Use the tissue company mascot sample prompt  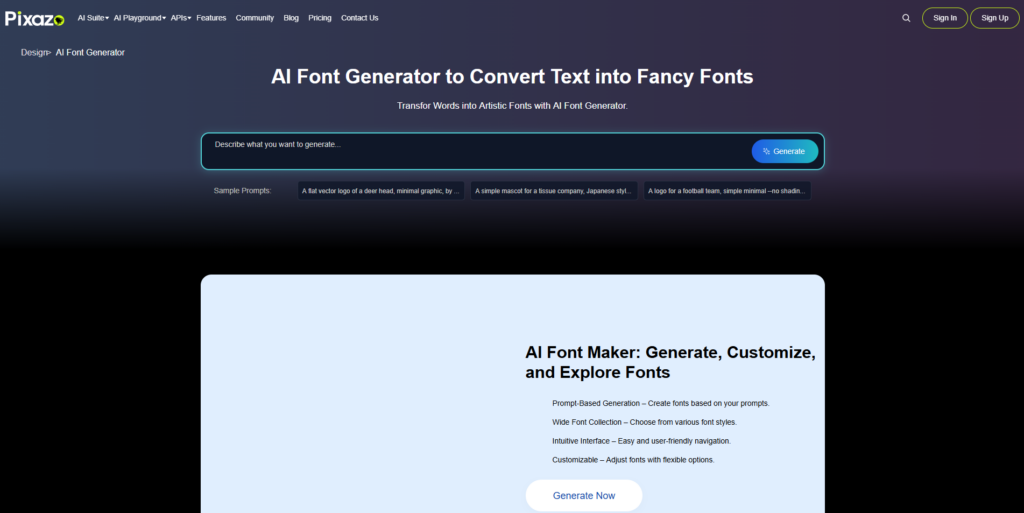[x=554, y=191]
